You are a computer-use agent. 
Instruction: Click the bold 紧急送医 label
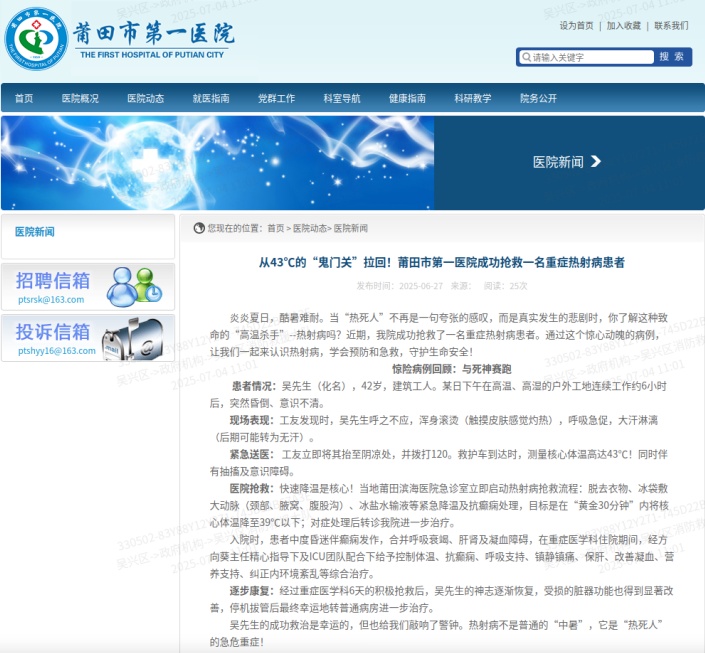250,455
